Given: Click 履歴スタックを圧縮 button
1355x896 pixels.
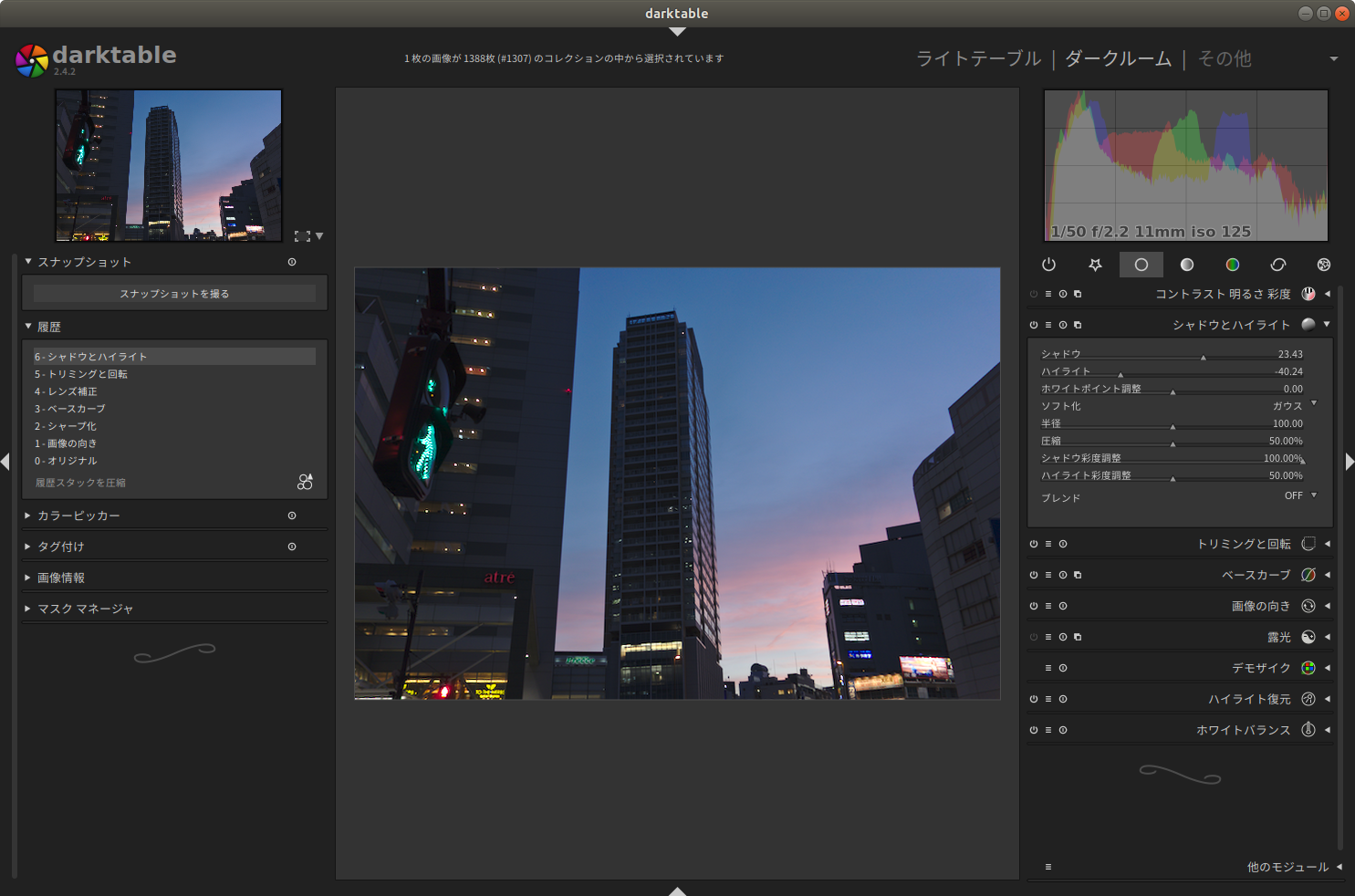Looking at the screenshot, I should (x=80, y=483).
